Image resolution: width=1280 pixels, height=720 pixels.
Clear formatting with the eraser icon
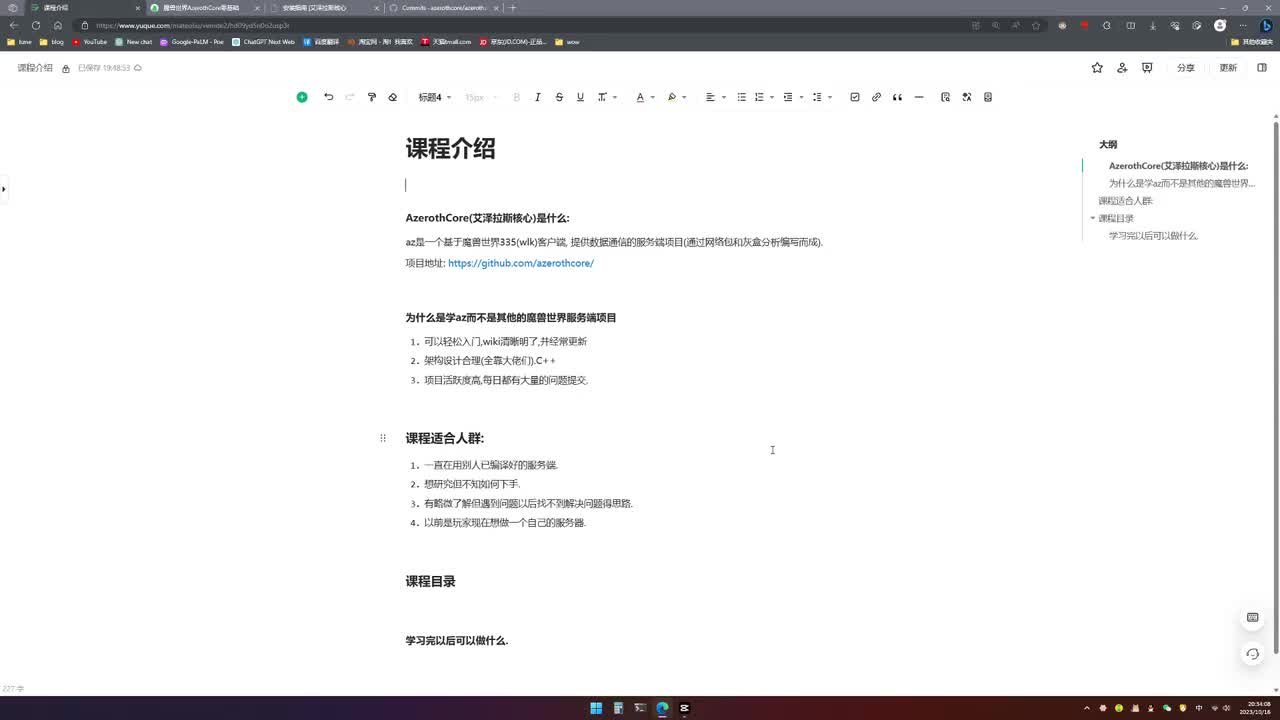(x=392, y=97)
